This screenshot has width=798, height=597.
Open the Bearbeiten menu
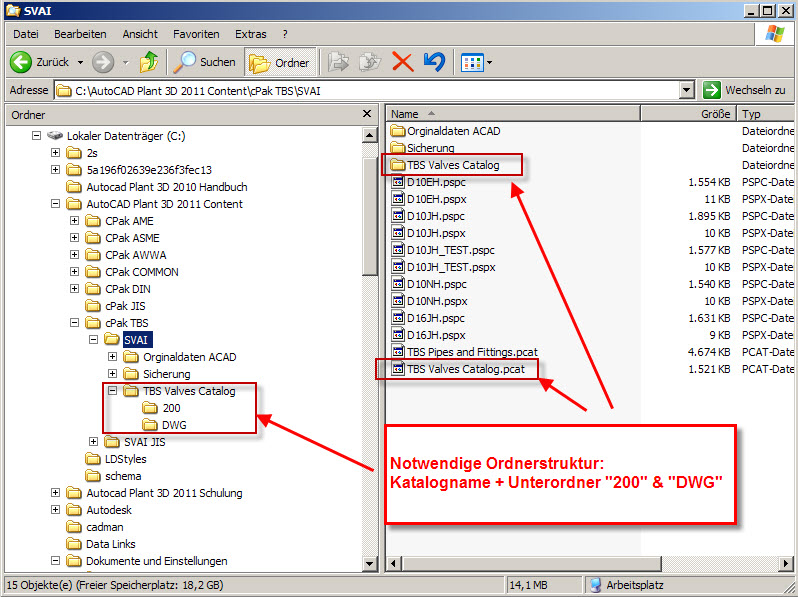tap(80, 34)
